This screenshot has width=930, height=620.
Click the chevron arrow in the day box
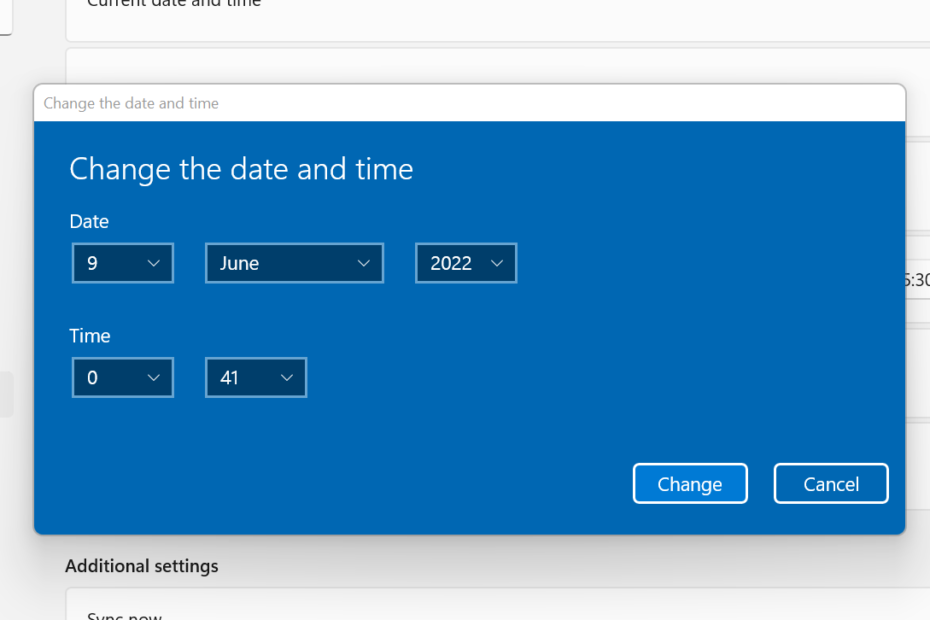click(154, 263)
